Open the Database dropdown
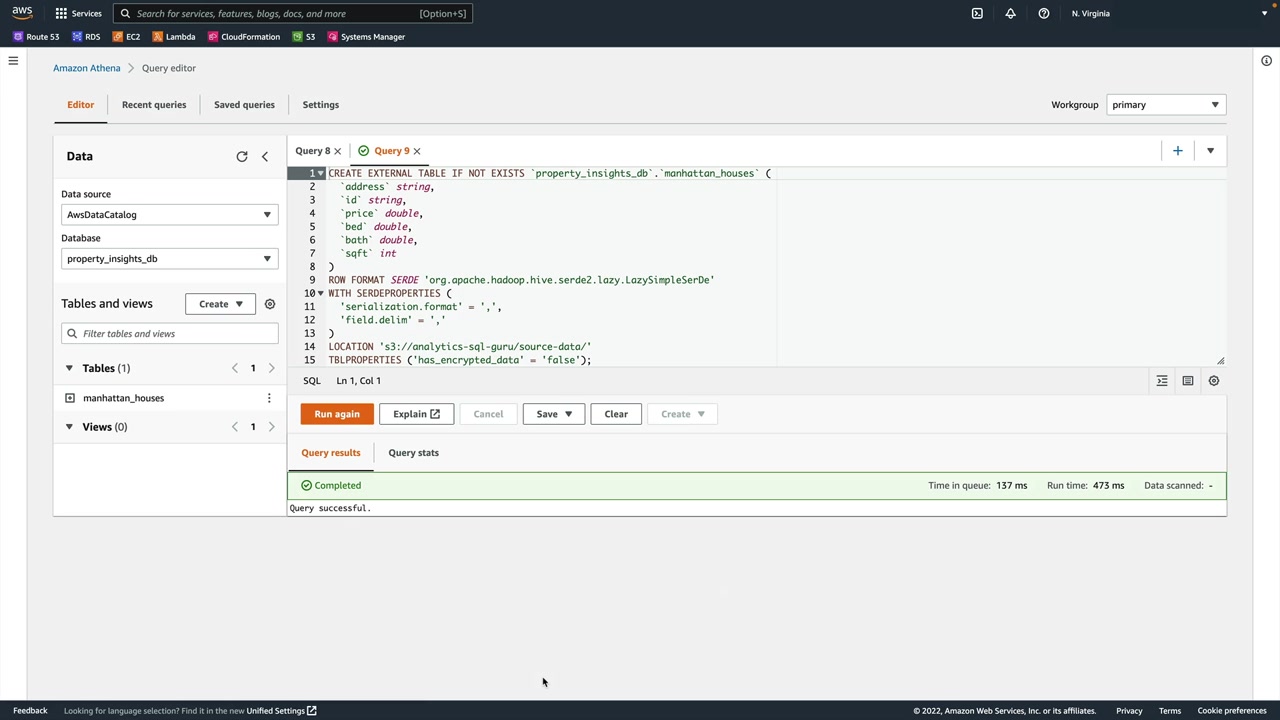Image resolution: width=1280 pixels, height=720 pixels. pyautogui.click(x=169, y=259)
